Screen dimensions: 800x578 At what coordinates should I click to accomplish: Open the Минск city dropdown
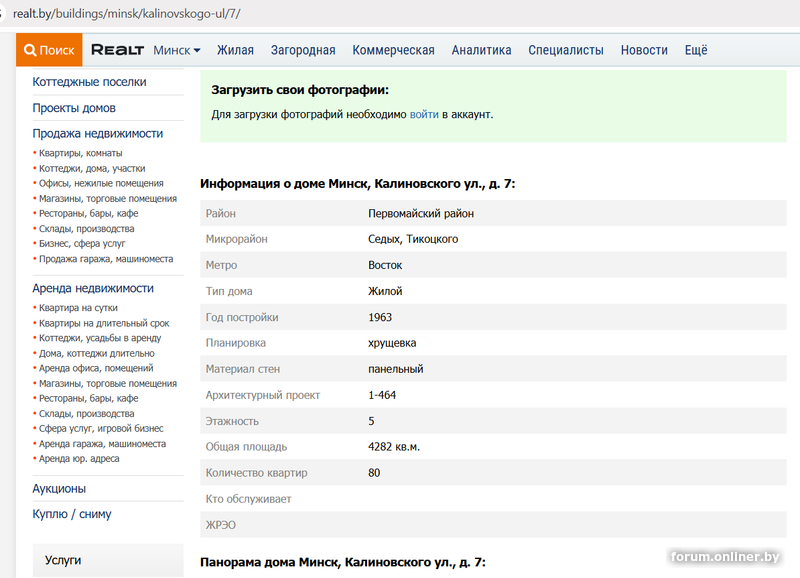click(177, 50)
